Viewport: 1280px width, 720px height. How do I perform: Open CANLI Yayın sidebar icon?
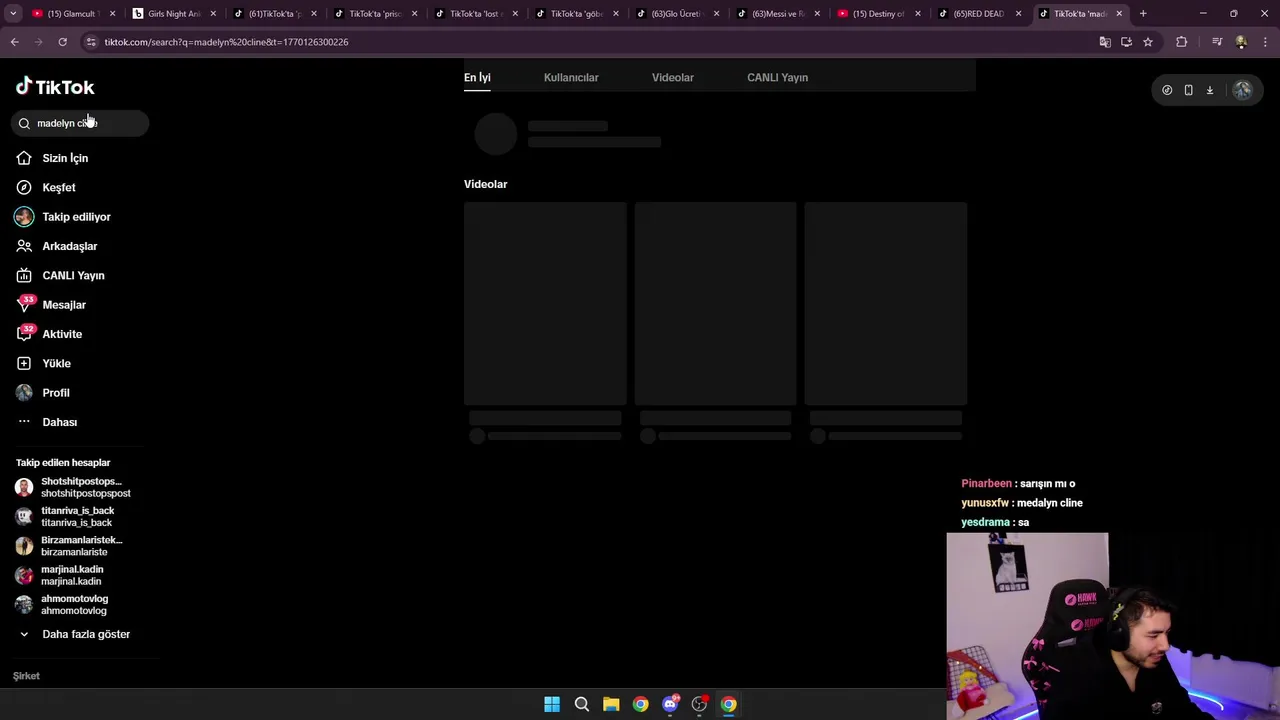[x=24, y=275]
